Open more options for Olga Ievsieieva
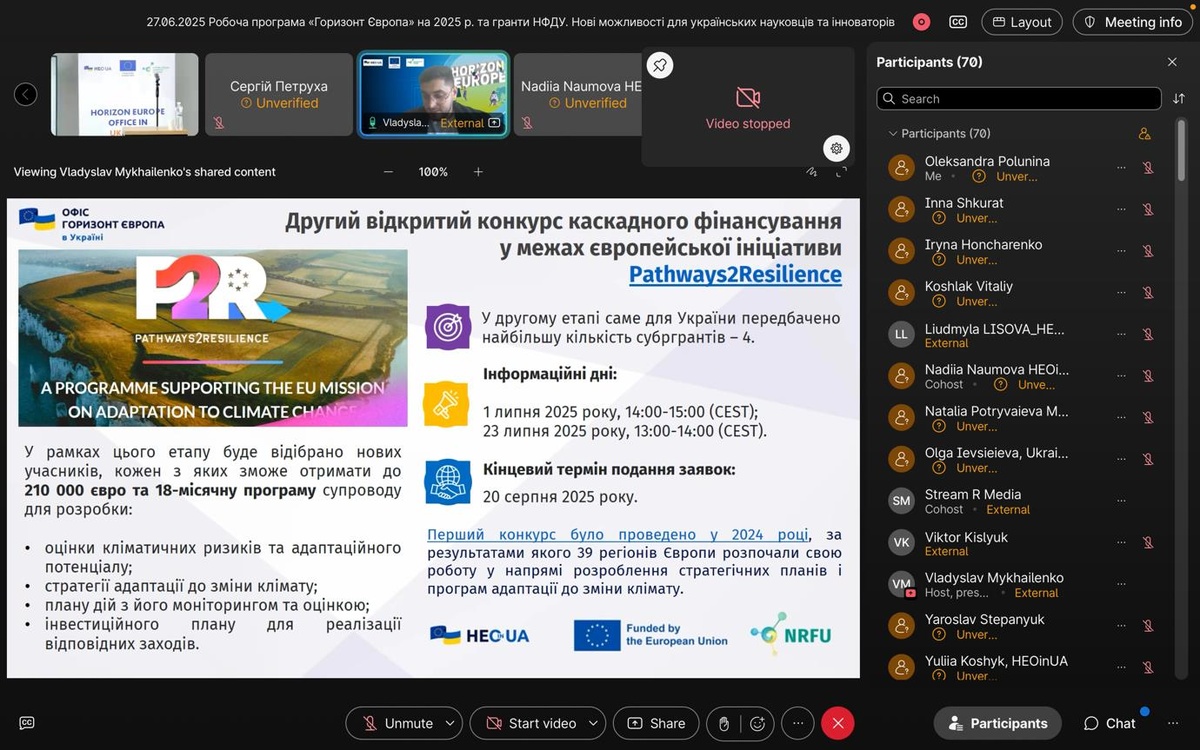1200x750 pixels. [1122, 459]
